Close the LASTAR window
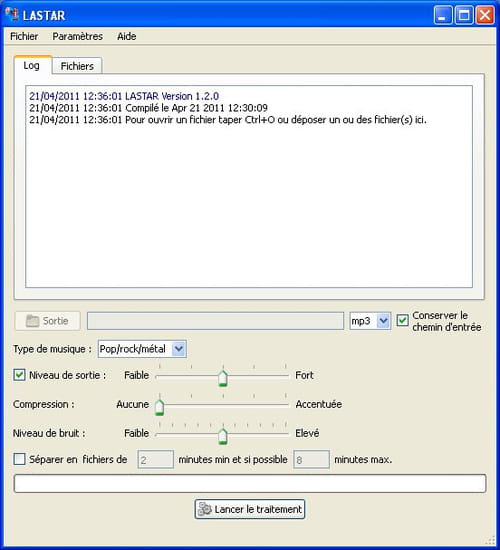The image size is (500, 550). tap(485, 15)
